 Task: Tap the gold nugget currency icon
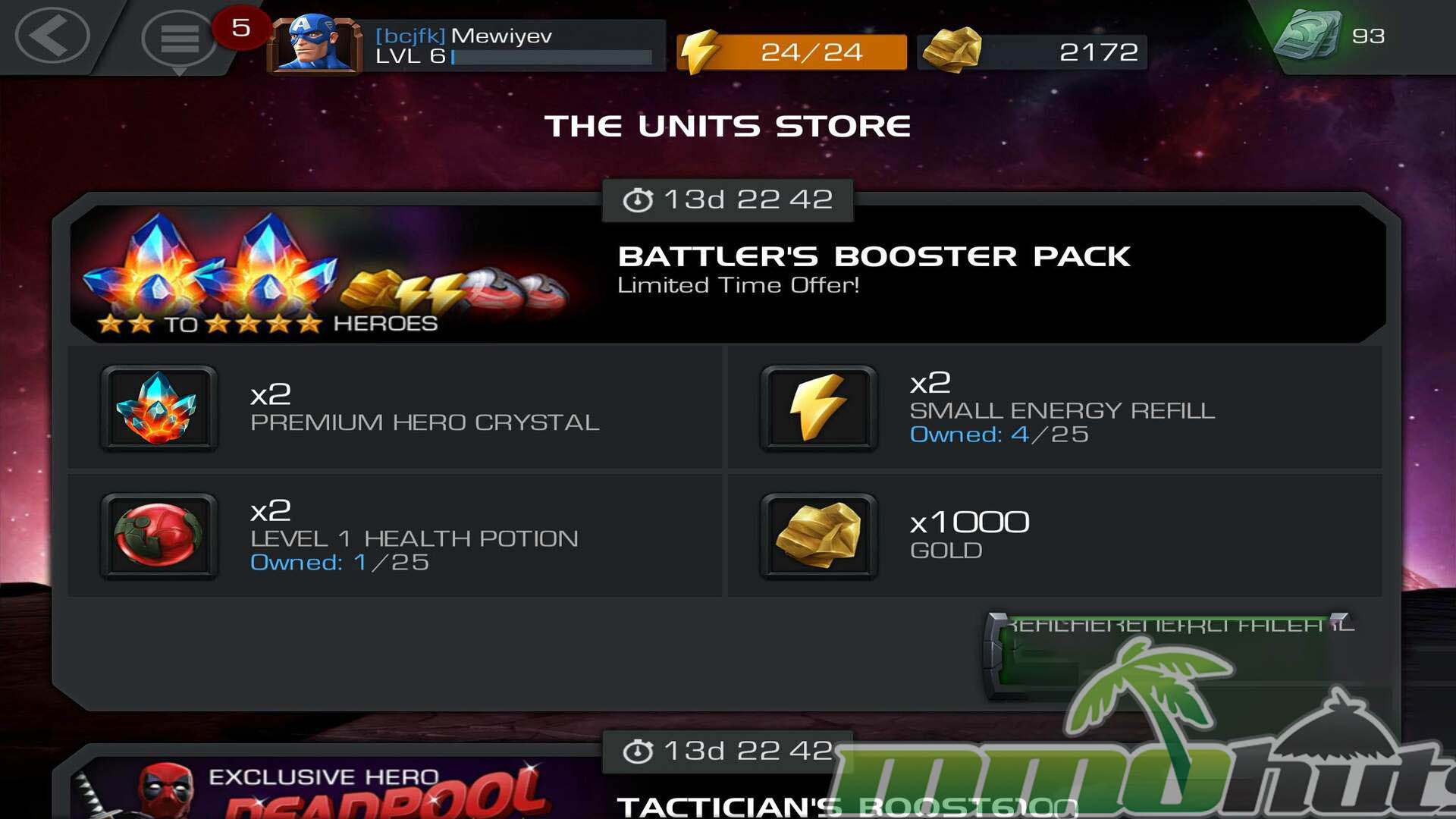[952, 50]
